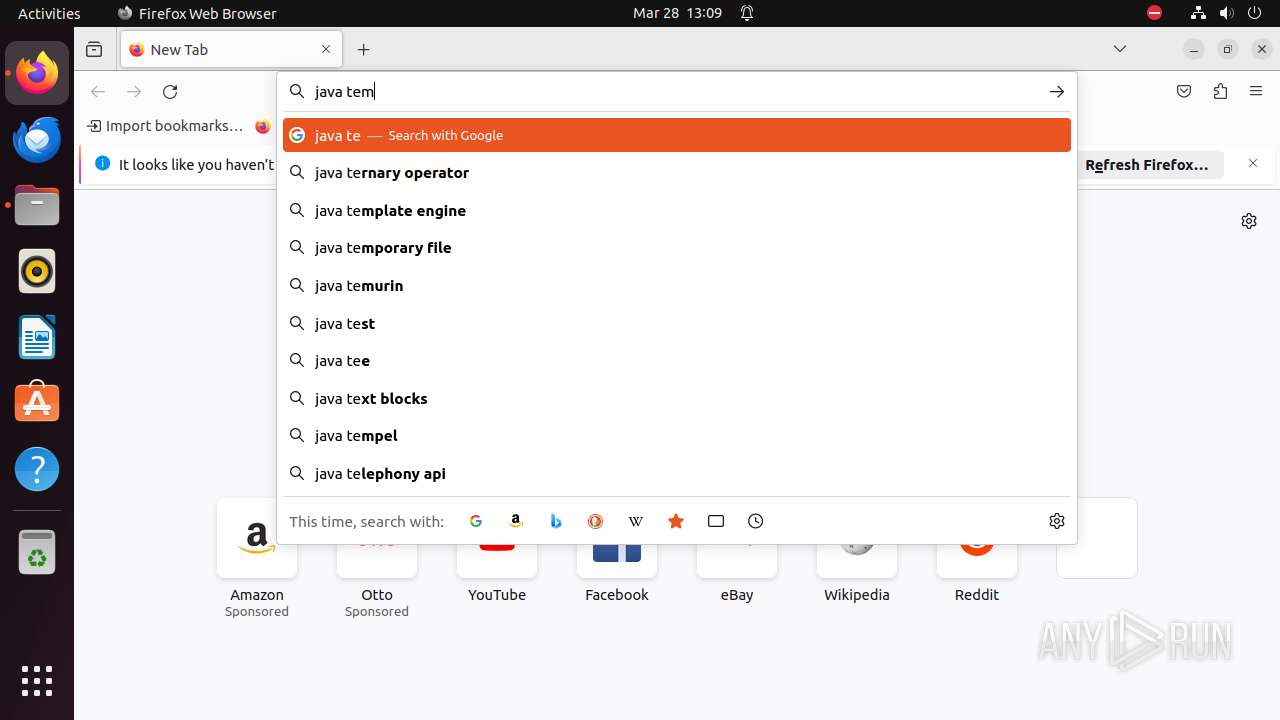The image size is (1280, 720).
Task: Open notifications bell in top bar
Action: [747, 13]
